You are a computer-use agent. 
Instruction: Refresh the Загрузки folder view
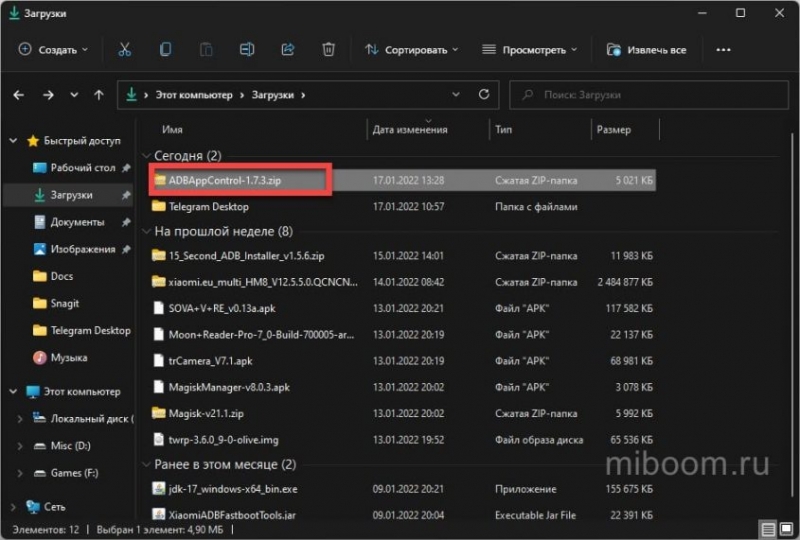click(x=484, y=94)
